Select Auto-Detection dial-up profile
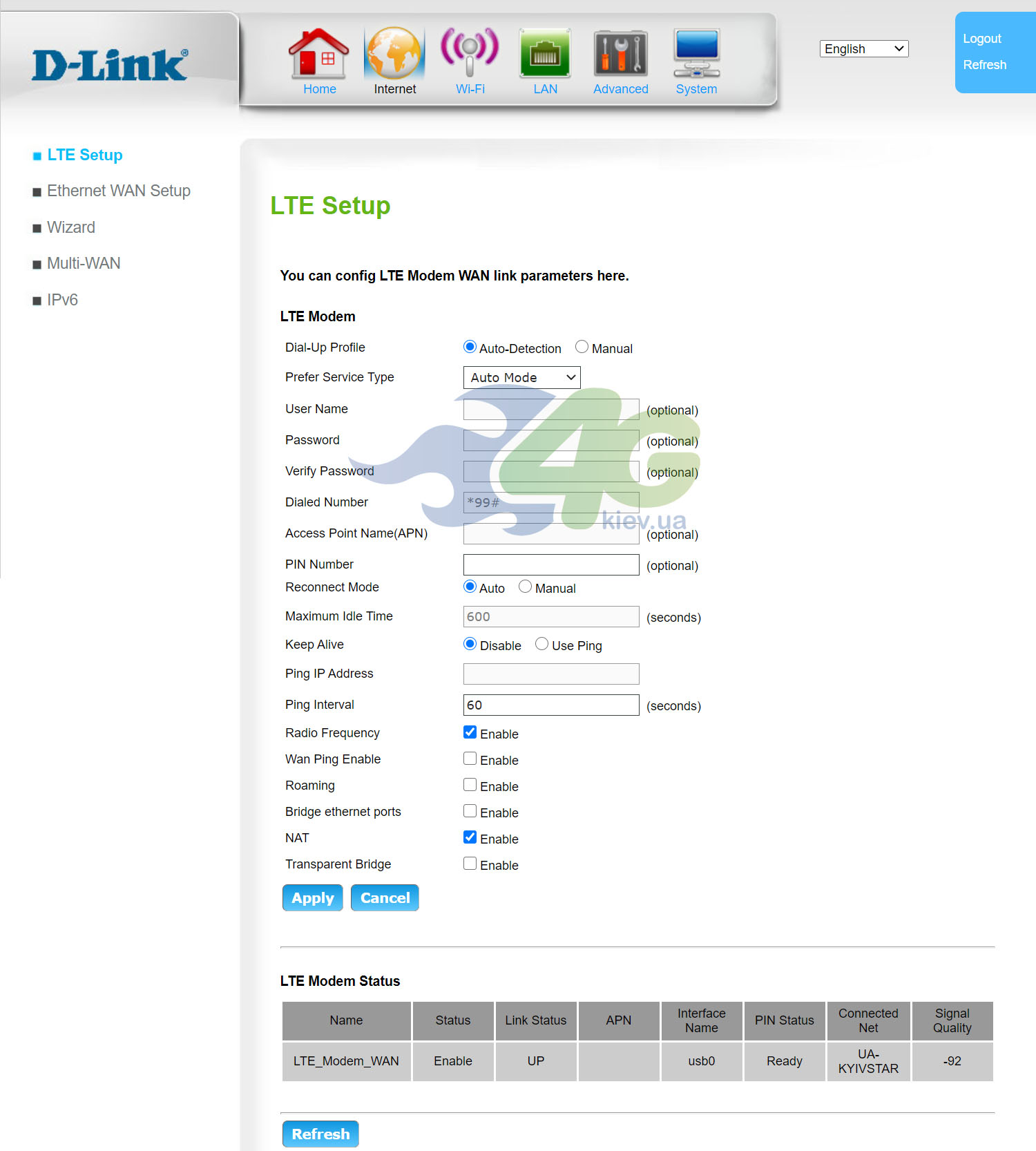This screenshot has height=1151, width=1036. point(470,347)
